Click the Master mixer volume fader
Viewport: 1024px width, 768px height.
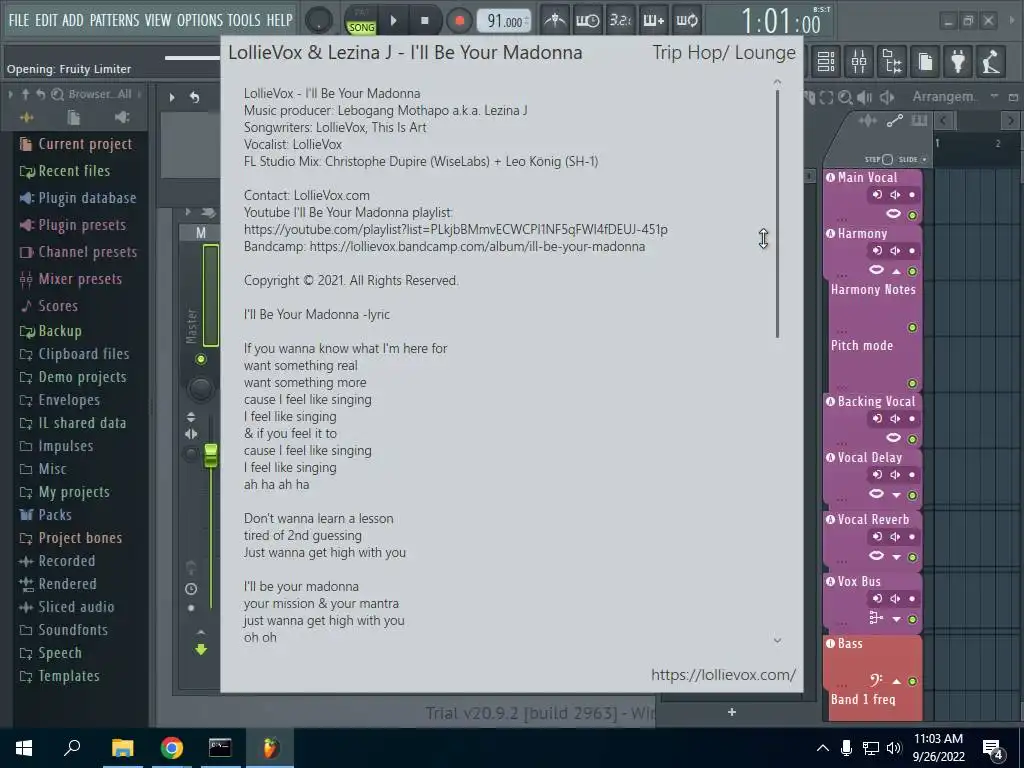210,455
